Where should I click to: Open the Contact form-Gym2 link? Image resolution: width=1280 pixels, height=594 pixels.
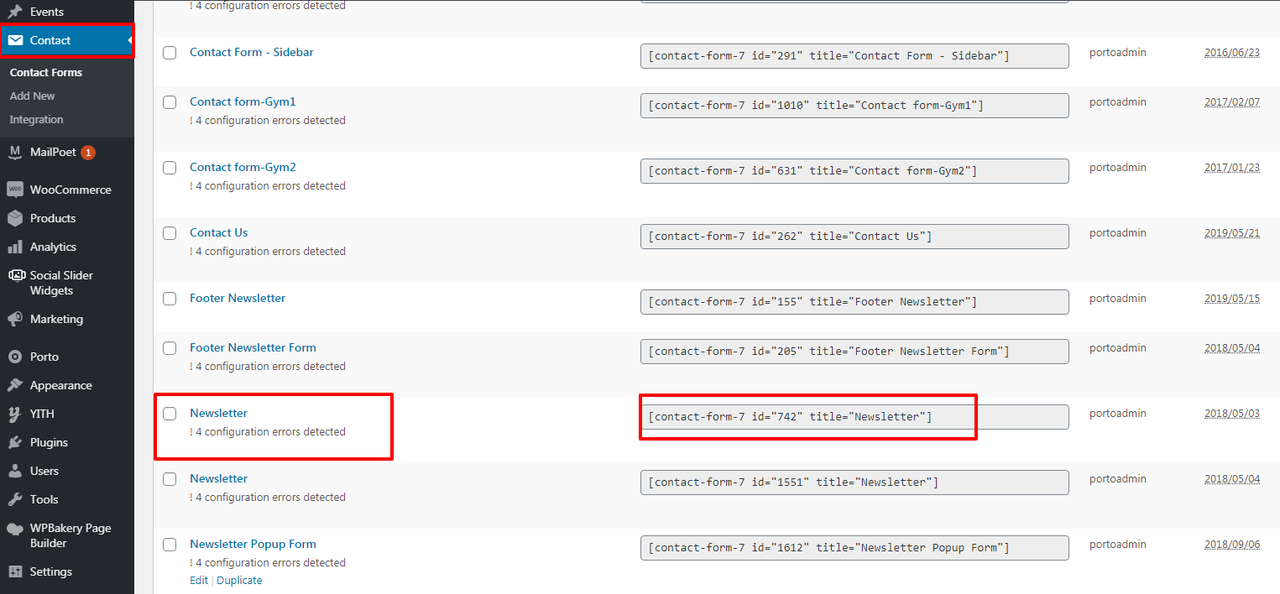(243, 167)
